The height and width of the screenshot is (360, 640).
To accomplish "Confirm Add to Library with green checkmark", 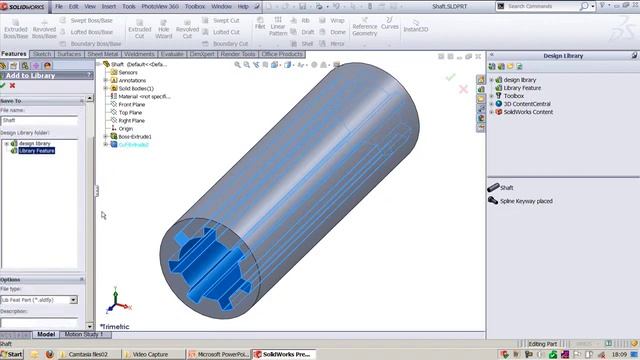I will tap(3, 85).
